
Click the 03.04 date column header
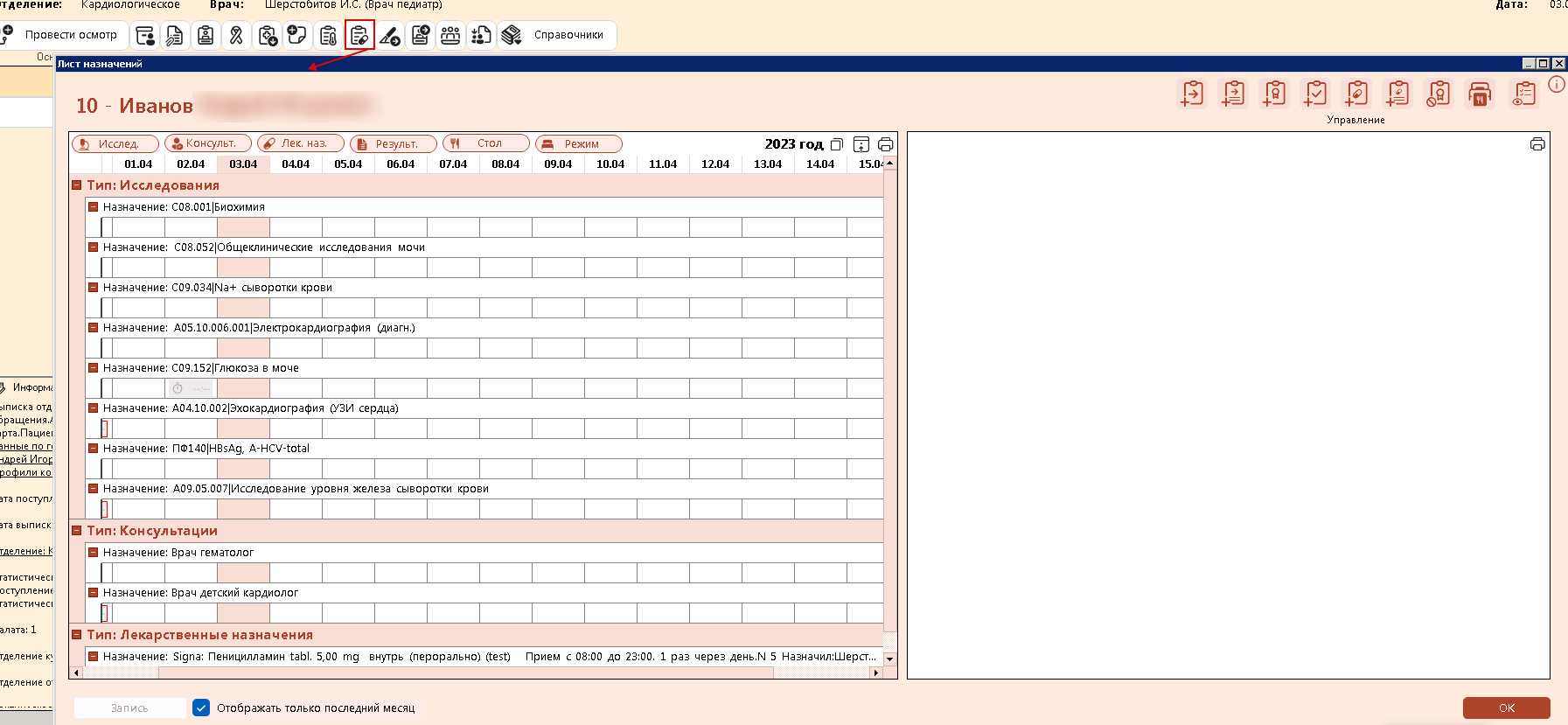click(243, 164)
